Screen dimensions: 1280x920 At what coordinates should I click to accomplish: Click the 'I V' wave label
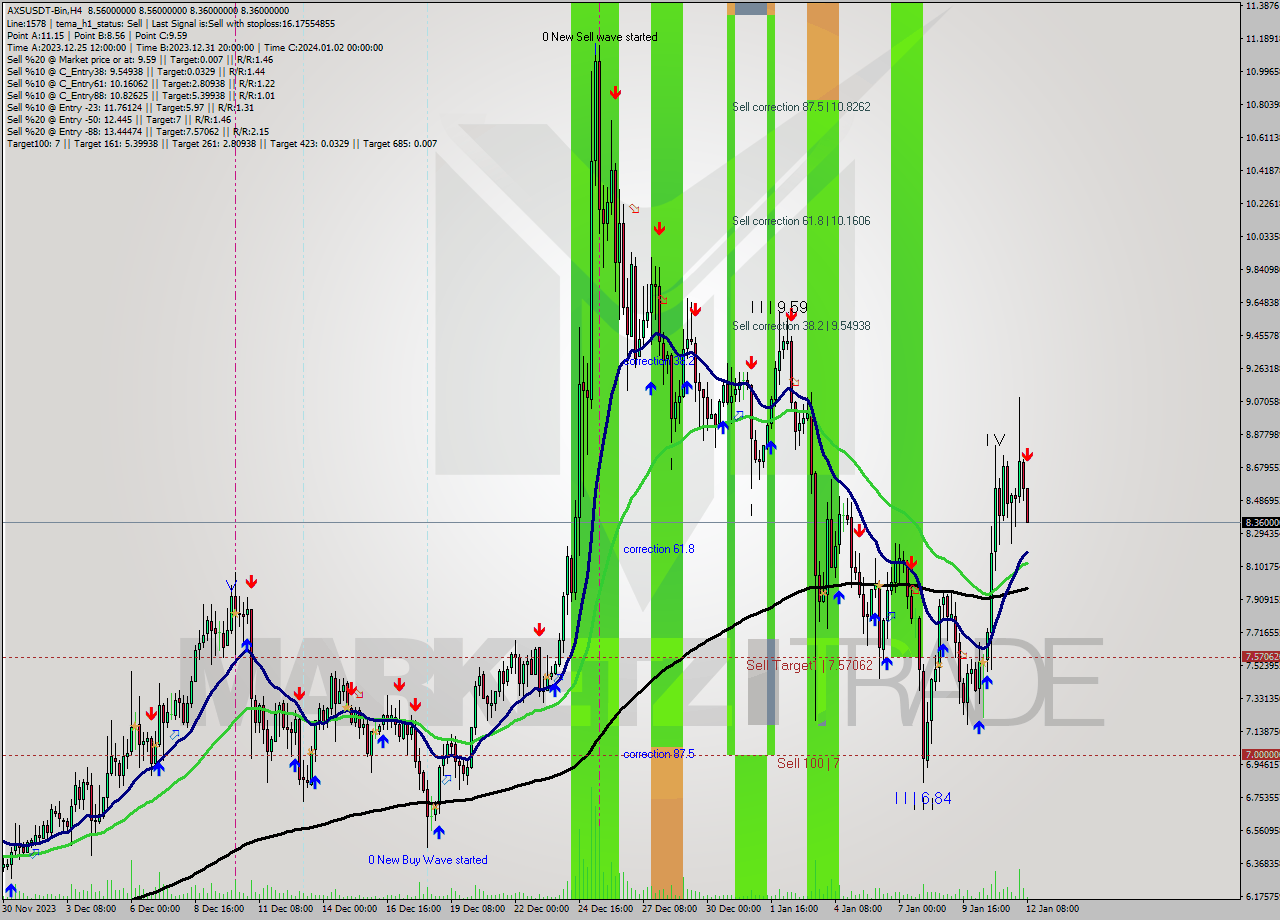click(994, 440)
